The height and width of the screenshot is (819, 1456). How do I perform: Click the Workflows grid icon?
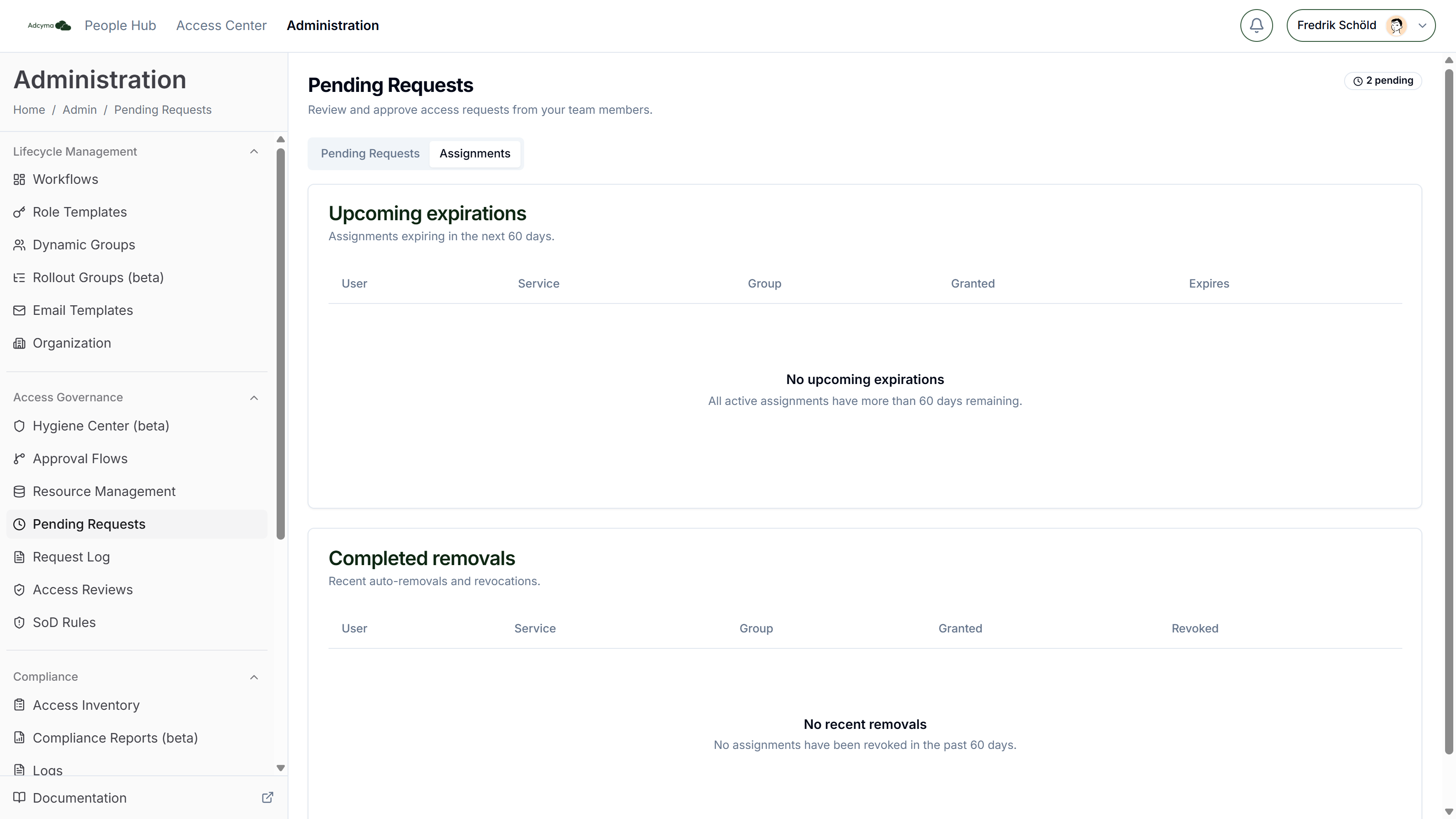[19, 179]
